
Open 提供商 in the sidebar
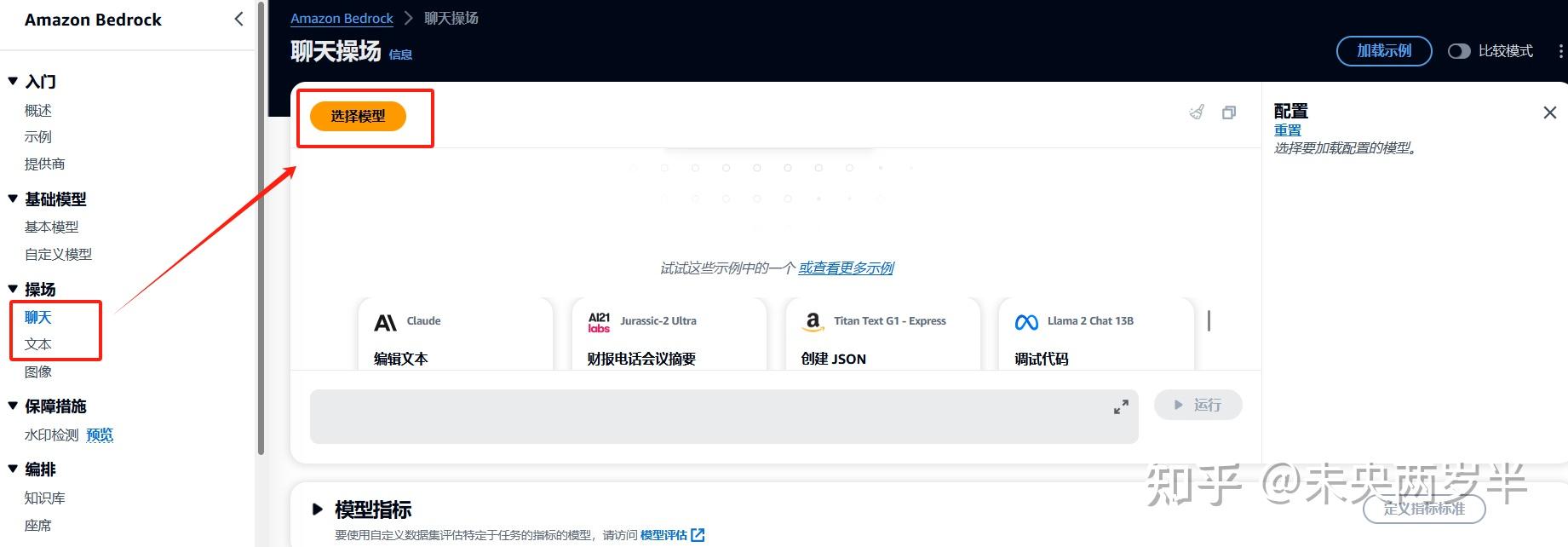click(x=44, y=164)
